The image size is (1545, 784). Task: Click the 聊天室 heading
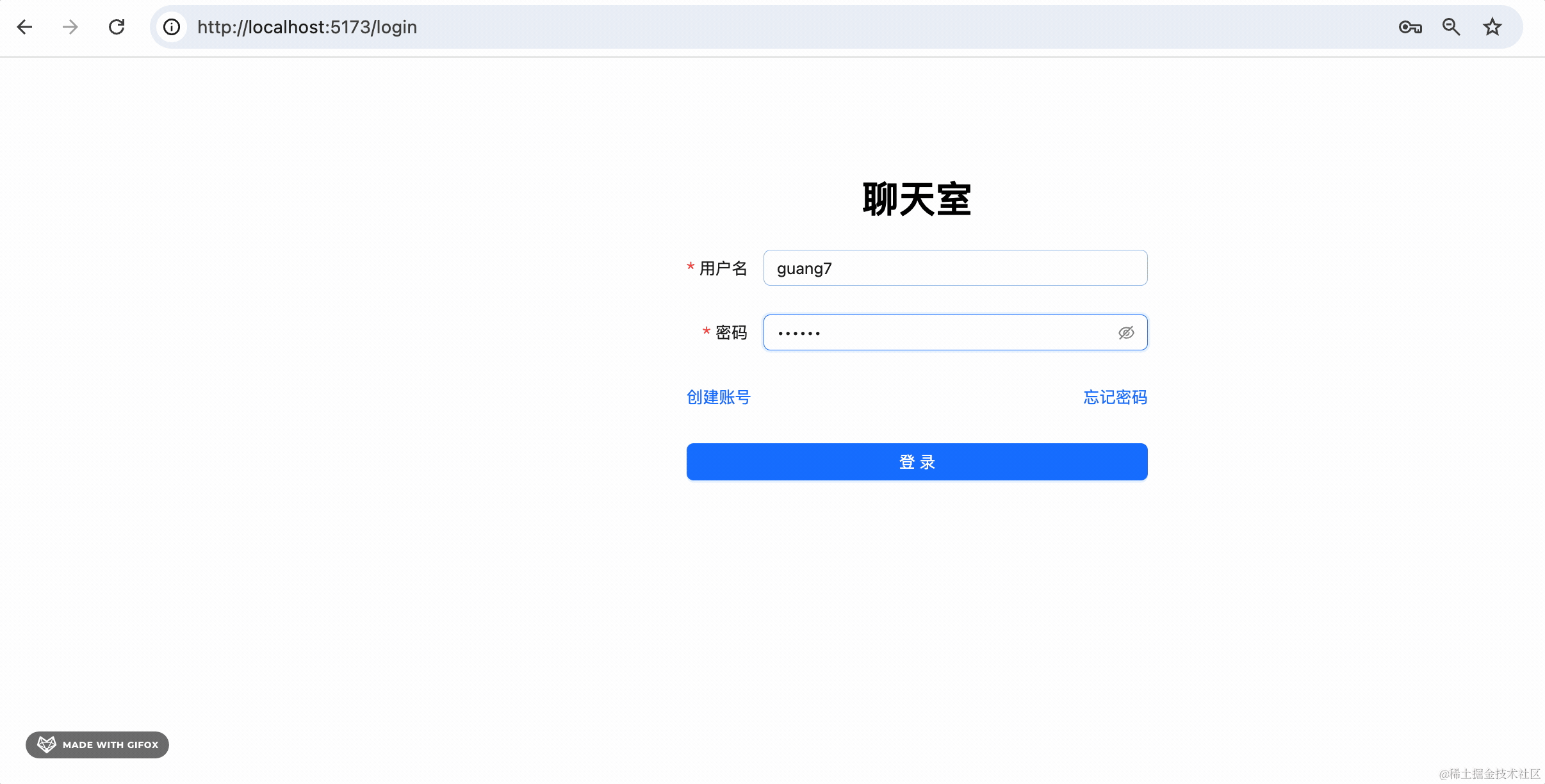(917, 199)
